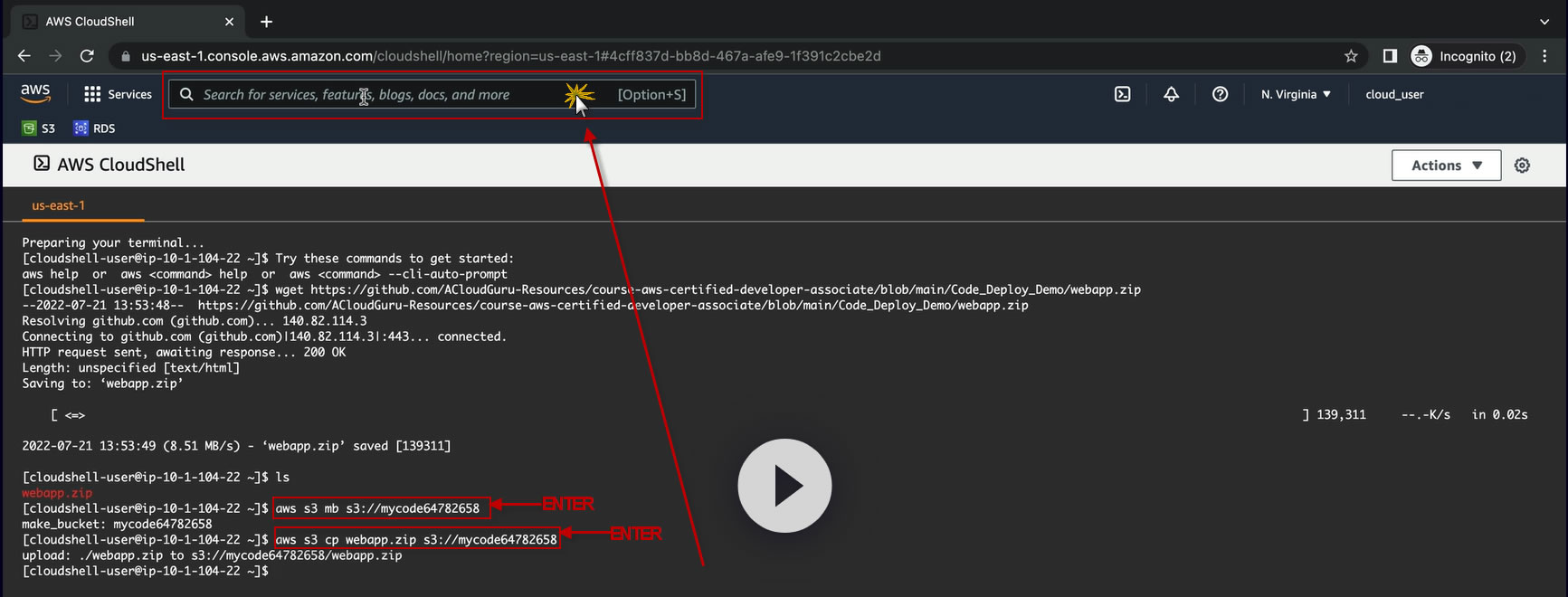Click the '139,311' download size value
The height and width of the screenshot is (597, 1568).
coord(1341,414)
